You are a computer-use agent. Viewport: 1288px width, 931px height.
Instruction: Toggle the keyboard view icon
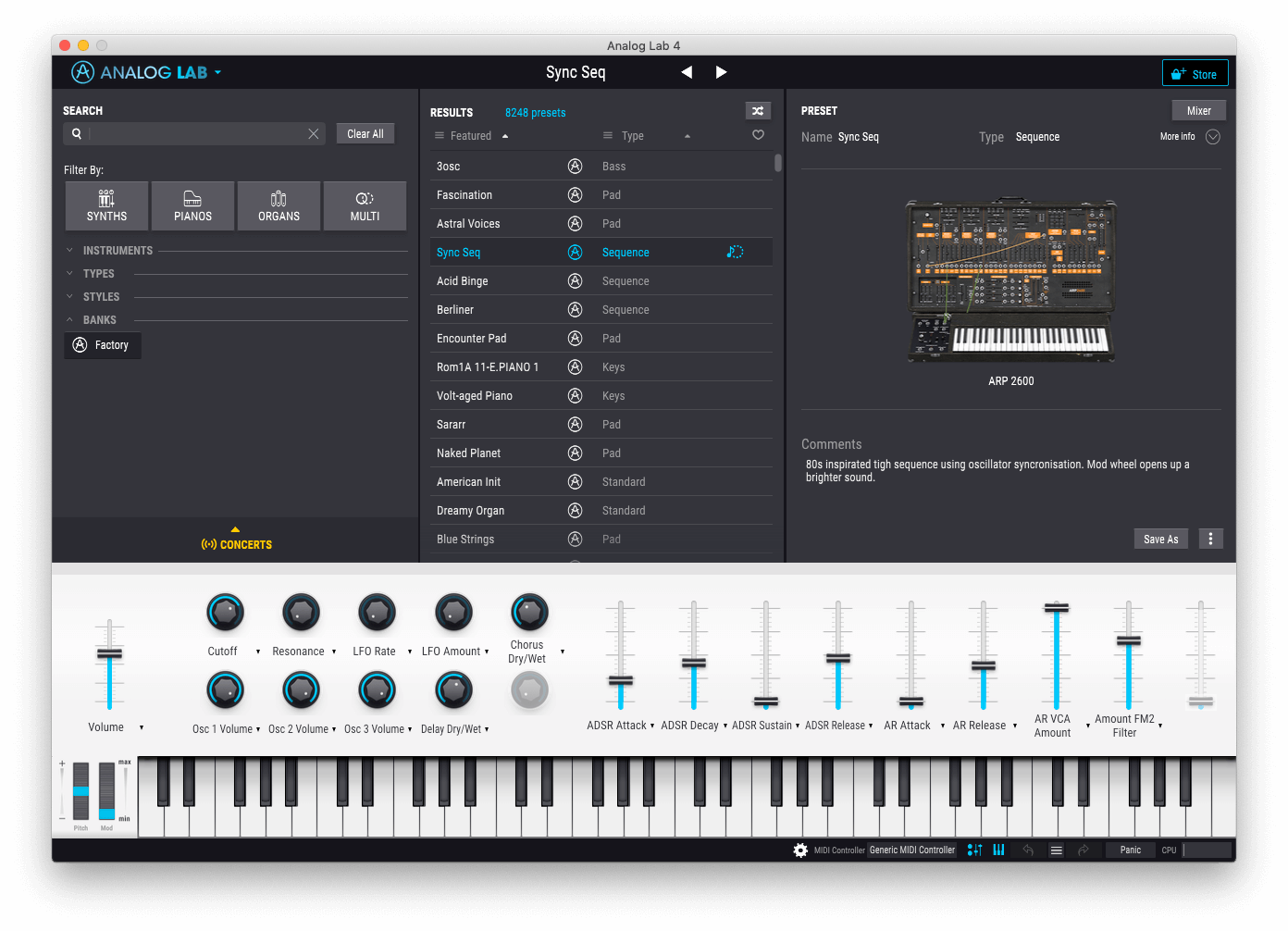pyautogui.click(x=999, y=850)
